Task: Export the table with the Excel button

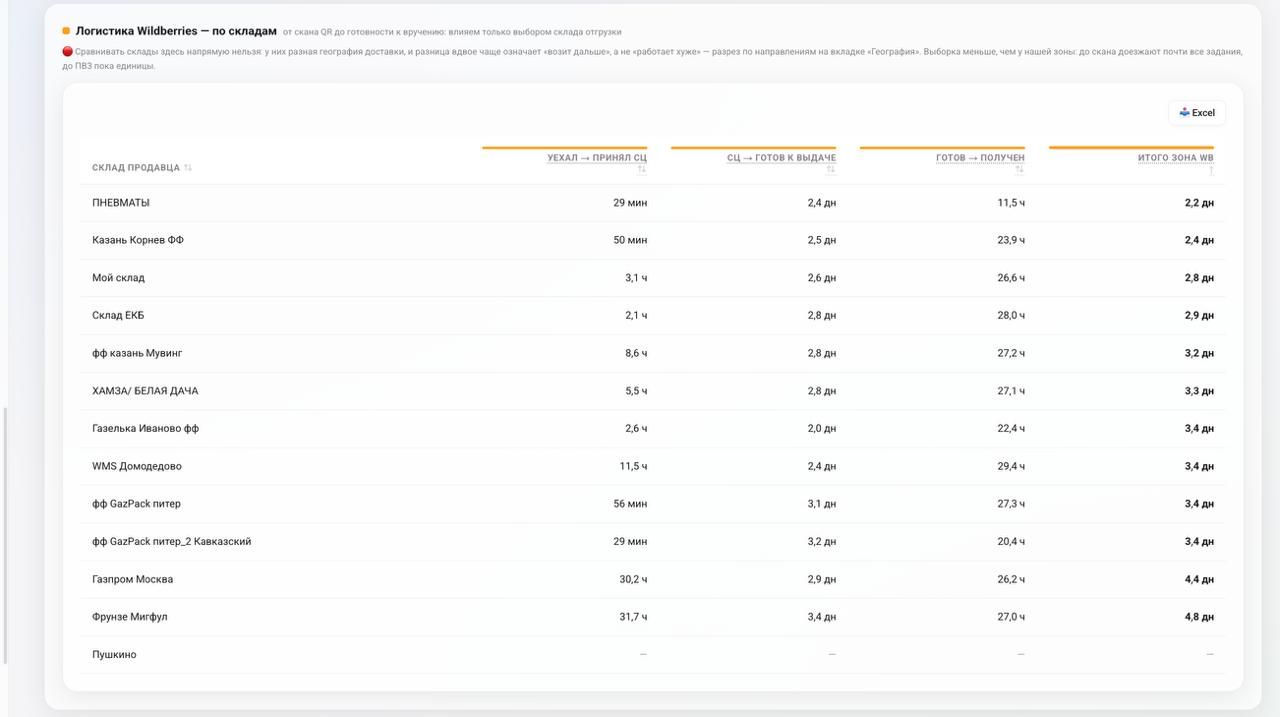Action: 1197,113
